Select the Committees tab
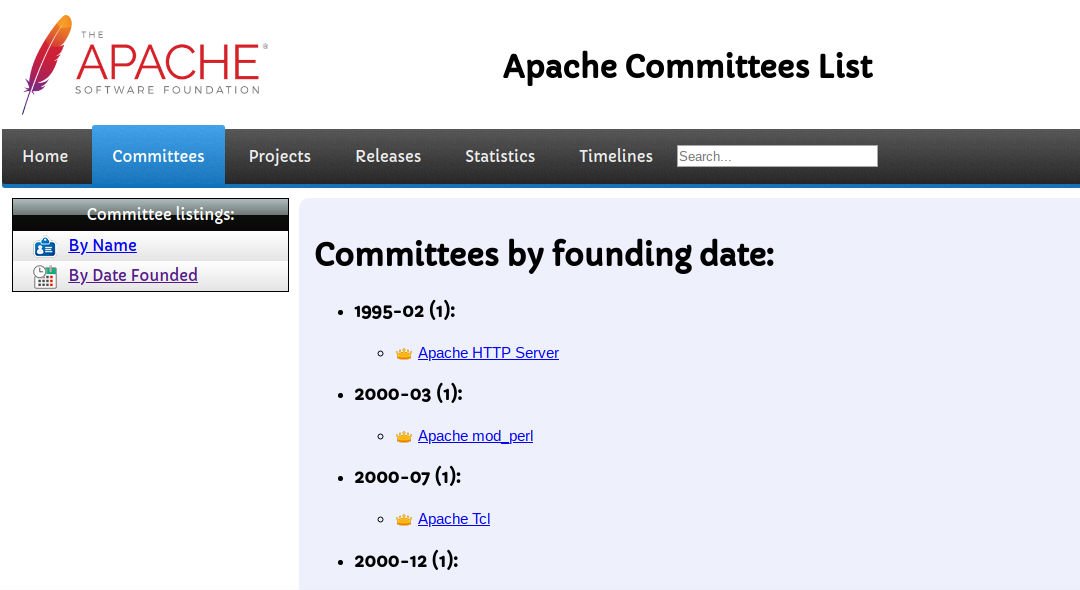 tap(158, 156)
